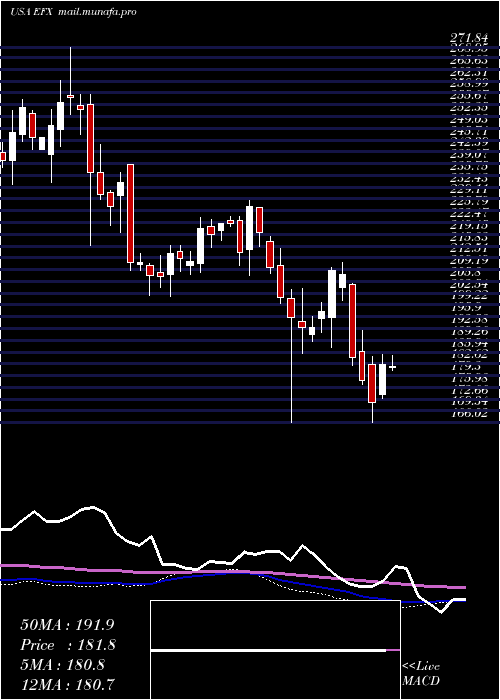Click the white MACD histogram box outline
500x700 pixels.
pos(275,650)
